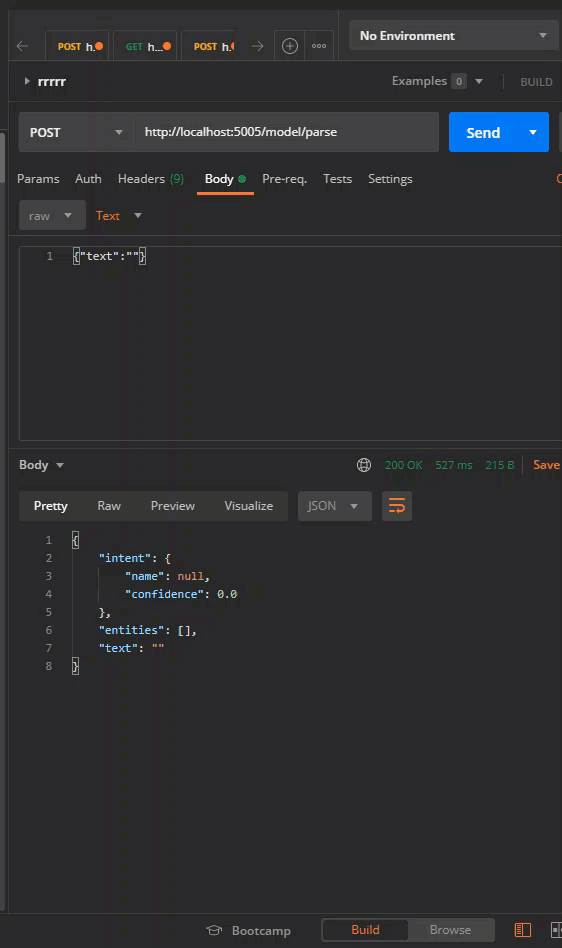Switch to the Headers (9) tab

(150, 179)
